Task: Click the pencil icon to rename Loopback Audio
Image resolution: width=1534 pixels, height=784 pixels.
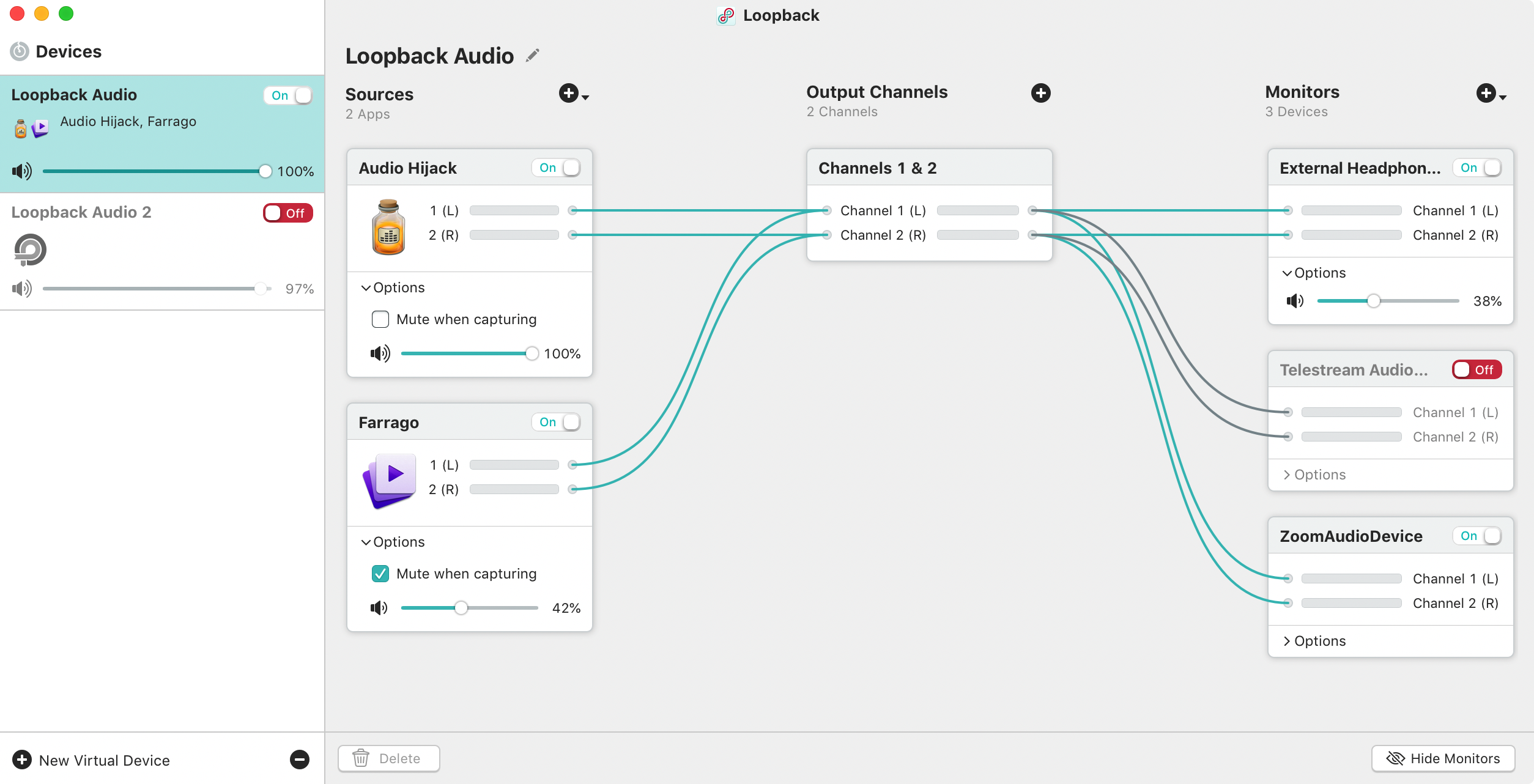Action: click(533, 56)
